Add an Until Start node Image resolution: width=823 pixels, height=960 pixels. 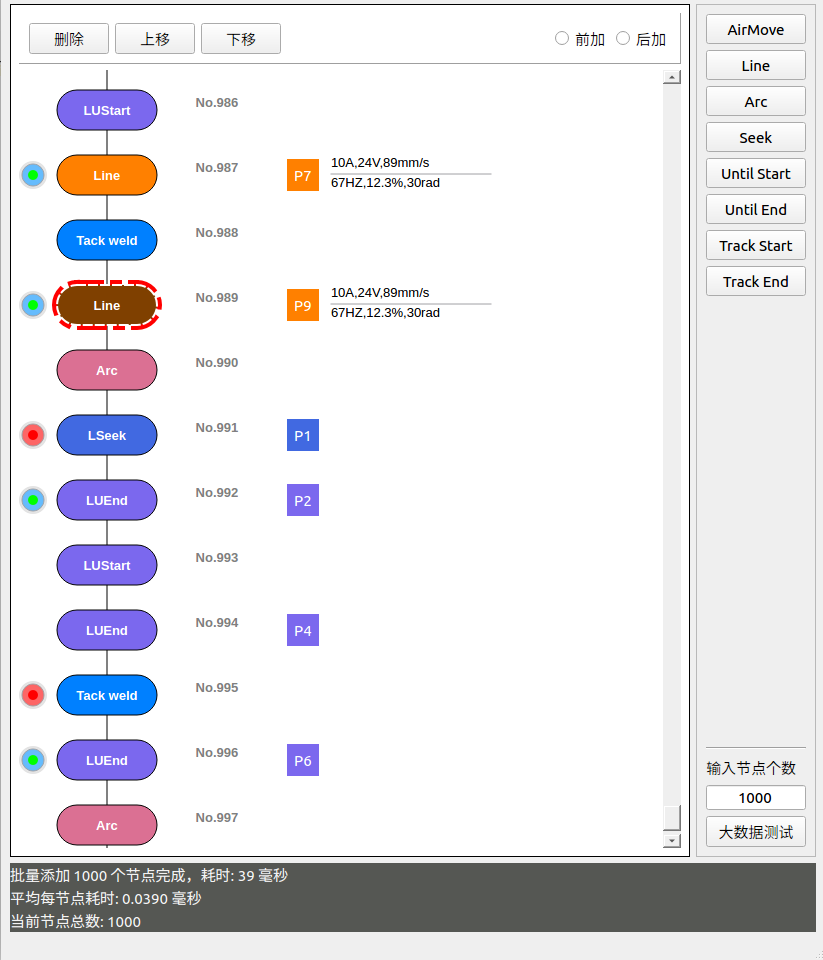tap(755, 173)
